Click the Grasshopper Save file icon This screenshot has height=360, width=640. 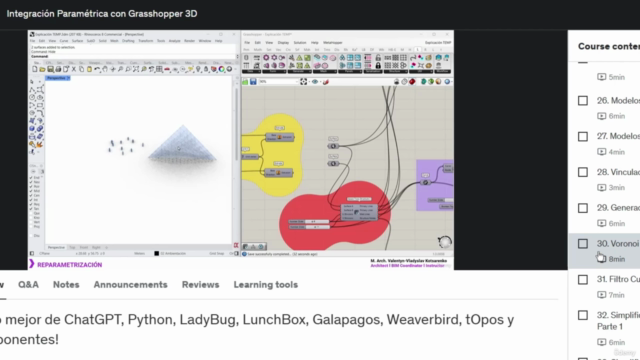pyautogui.click(x=253, y=82)
